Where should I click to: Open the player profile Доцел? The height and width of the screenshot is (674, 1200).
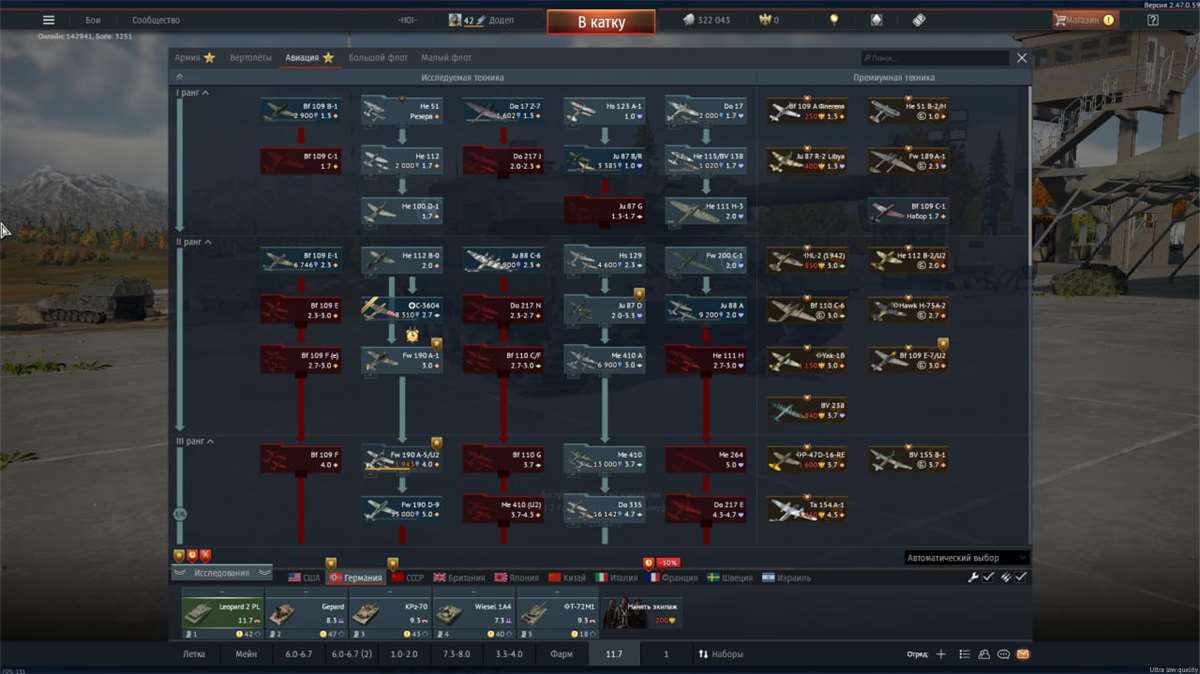coord(482,20)
